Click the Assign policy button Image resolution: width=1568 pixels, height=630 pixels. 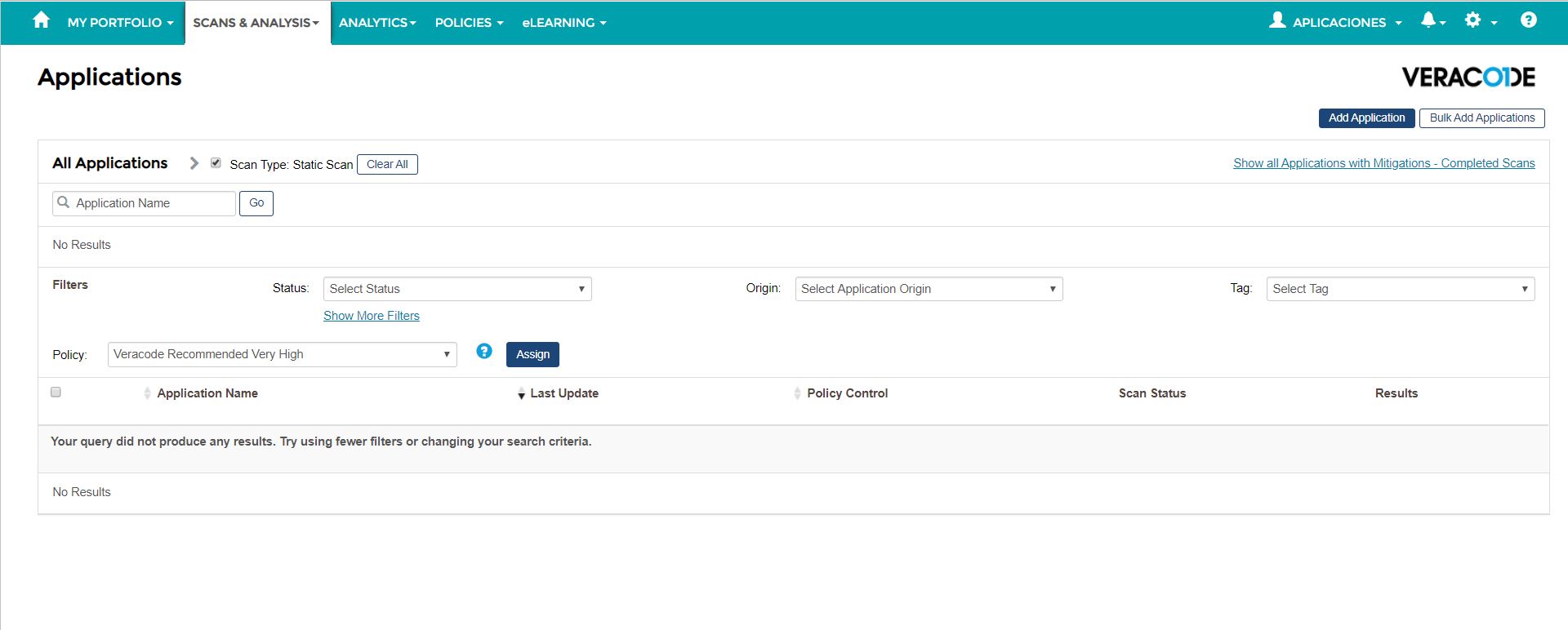[x=532, y=354]
